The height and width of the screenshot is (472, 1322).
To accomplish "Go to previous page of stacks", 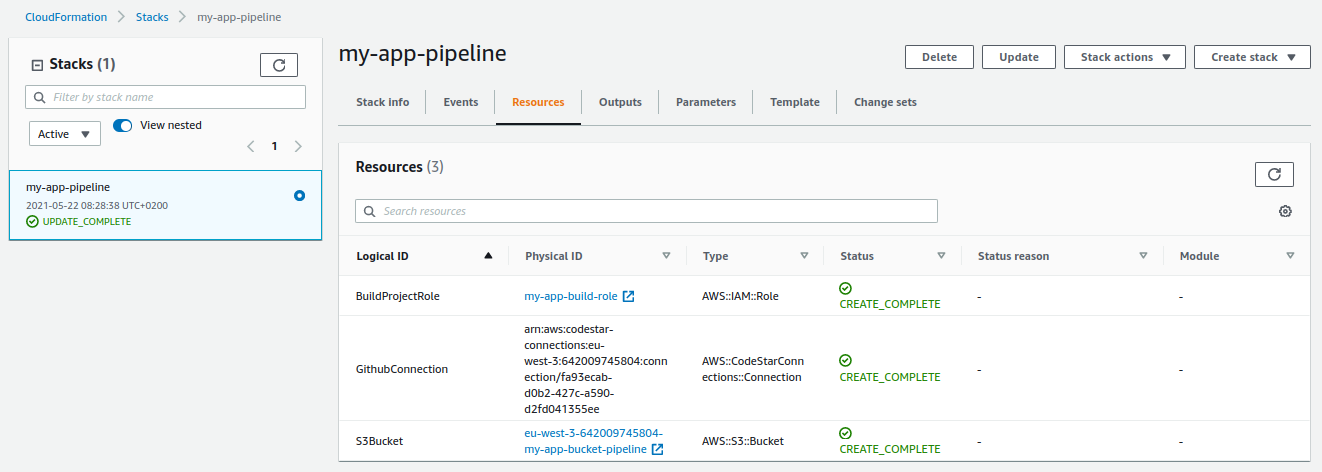I will (251, 146).
